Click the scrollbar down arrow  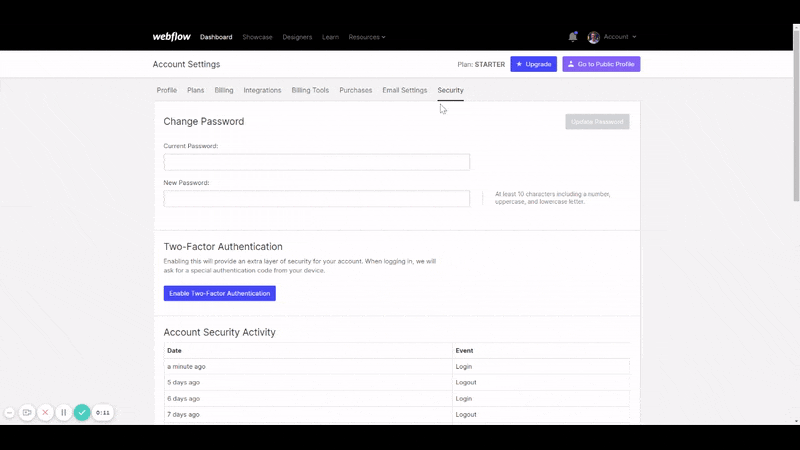[796, 421]
